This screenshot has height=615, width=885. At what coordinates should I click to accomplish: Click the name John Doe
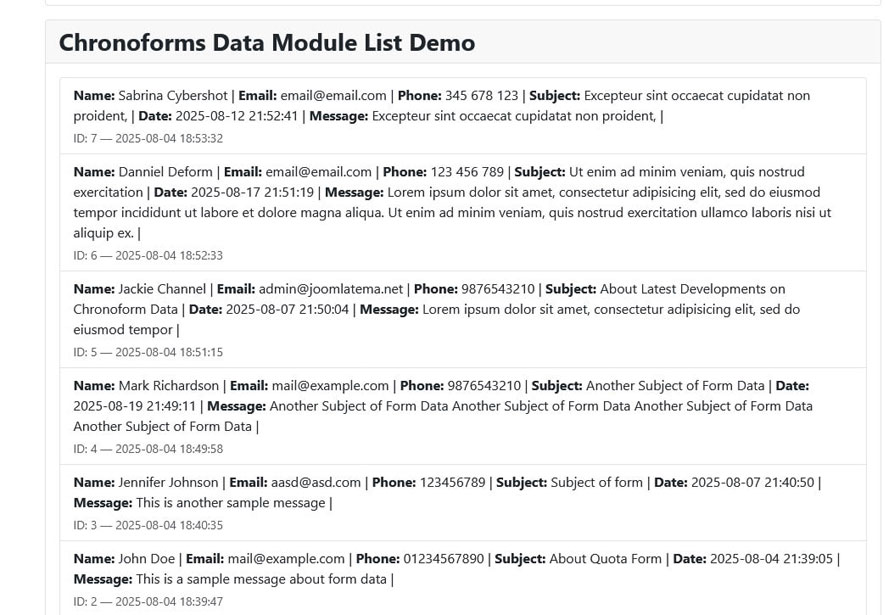[146, 559]
